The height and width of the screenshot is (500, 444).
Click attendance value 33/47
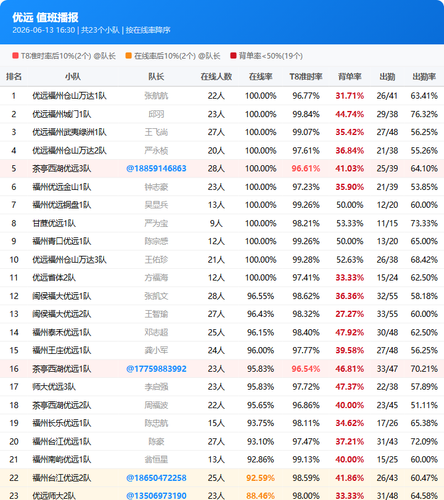pos(387,369)
